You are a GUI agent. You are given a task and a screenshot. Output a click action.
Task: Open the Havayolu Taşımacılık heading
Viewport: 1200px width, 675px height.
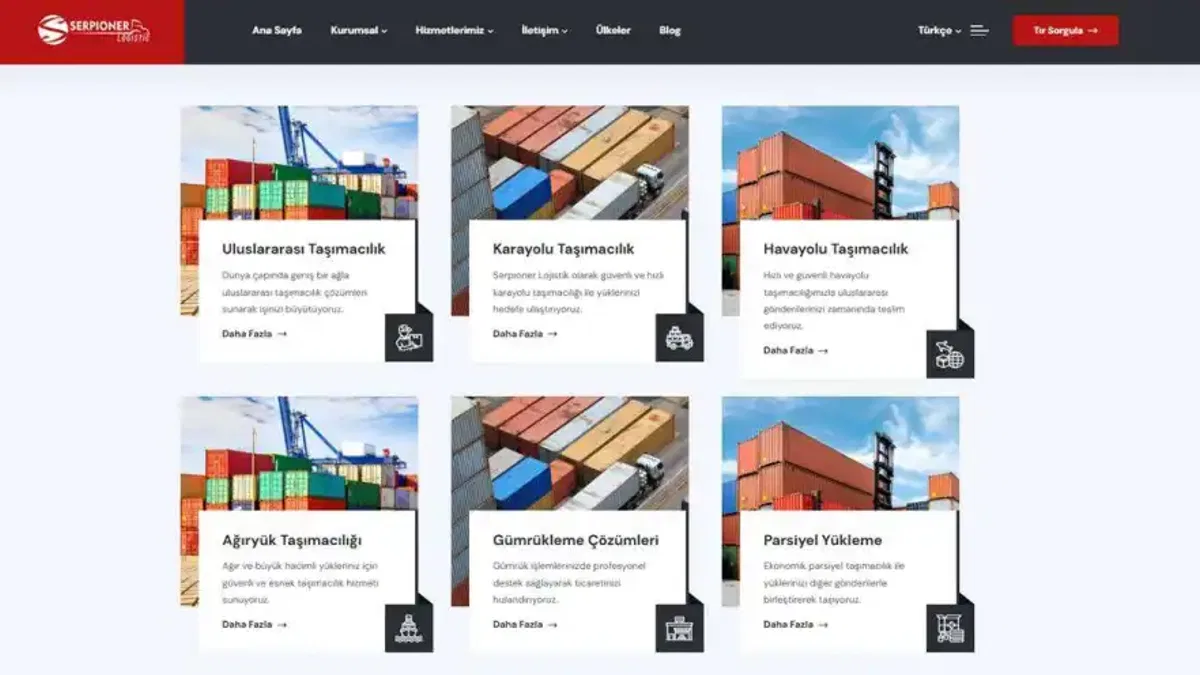(836, 249)
